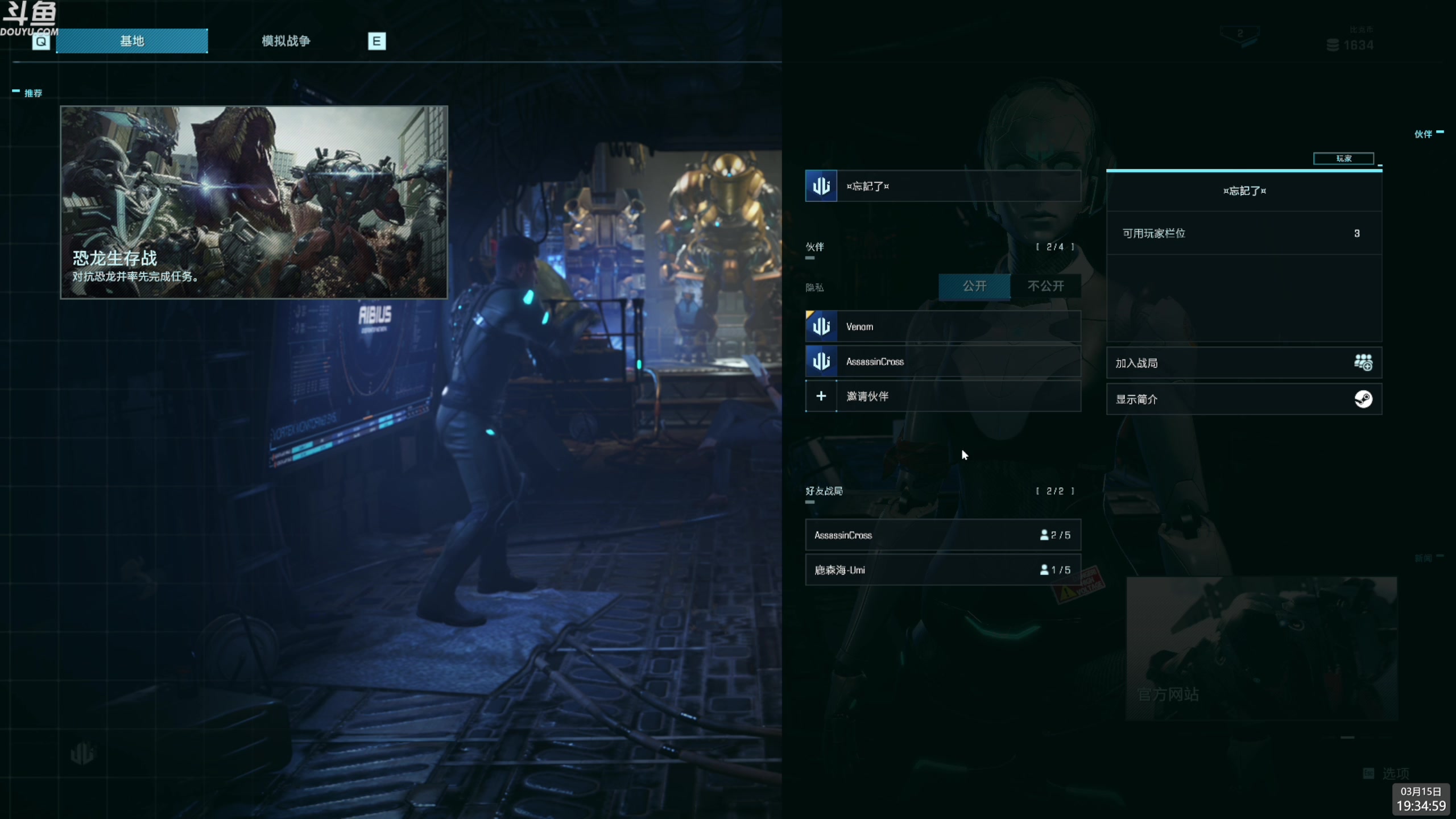Click the ¤忘記了¤ heading in the player details panel
The width and height of the screenshot is (1456, 819).
1244,191
